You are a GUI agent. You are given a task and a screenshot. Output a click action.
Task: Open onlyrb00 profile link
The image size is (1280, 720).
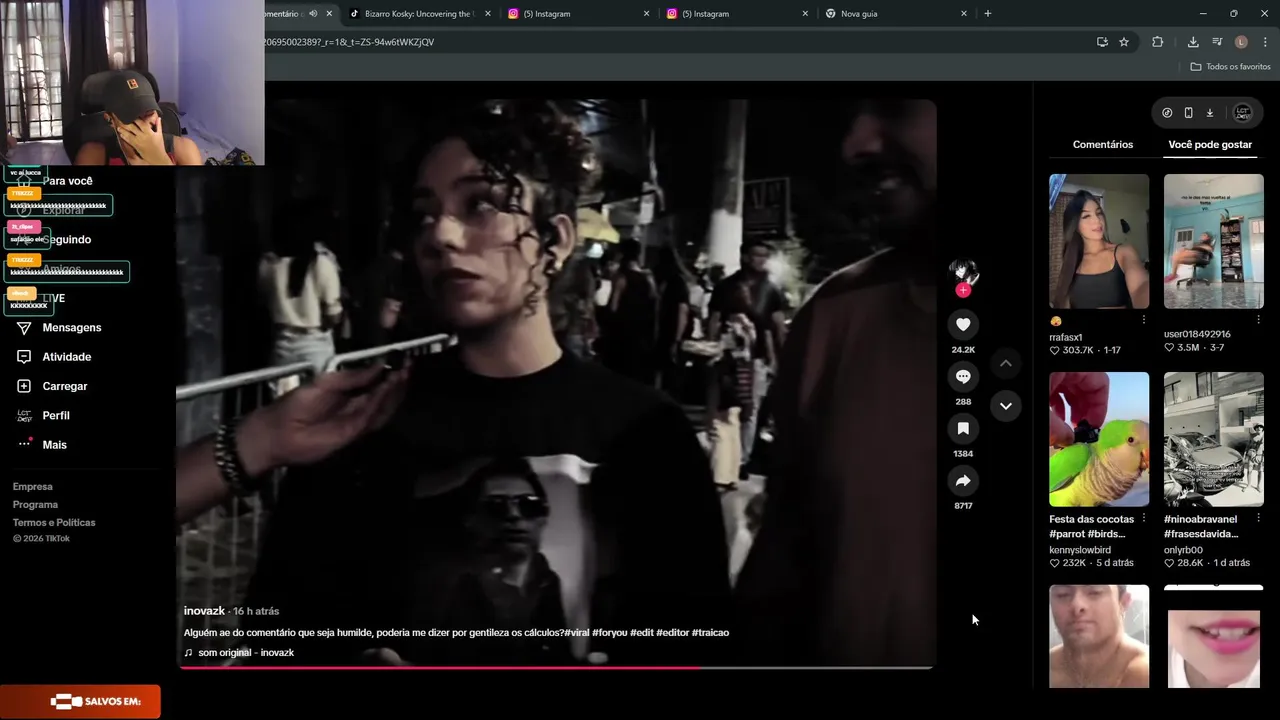tap(1183, 550)
